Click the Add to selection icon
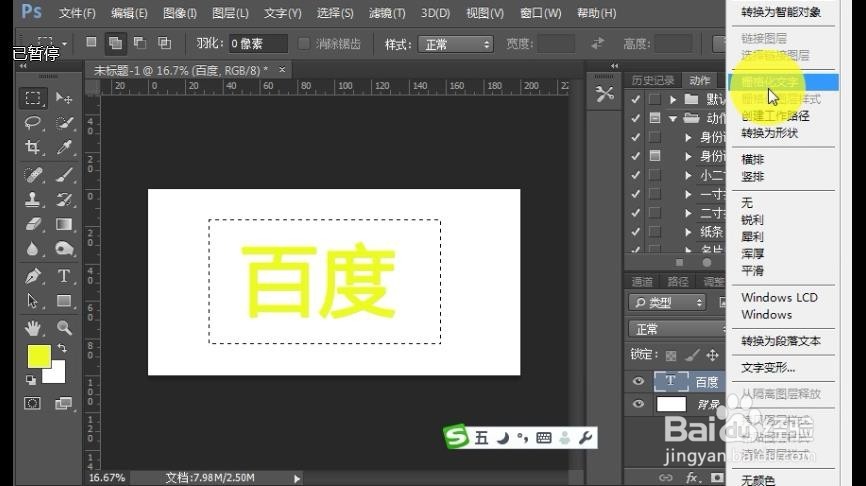Viewport: 866px width, 486px height. click(x=115, y=43)
